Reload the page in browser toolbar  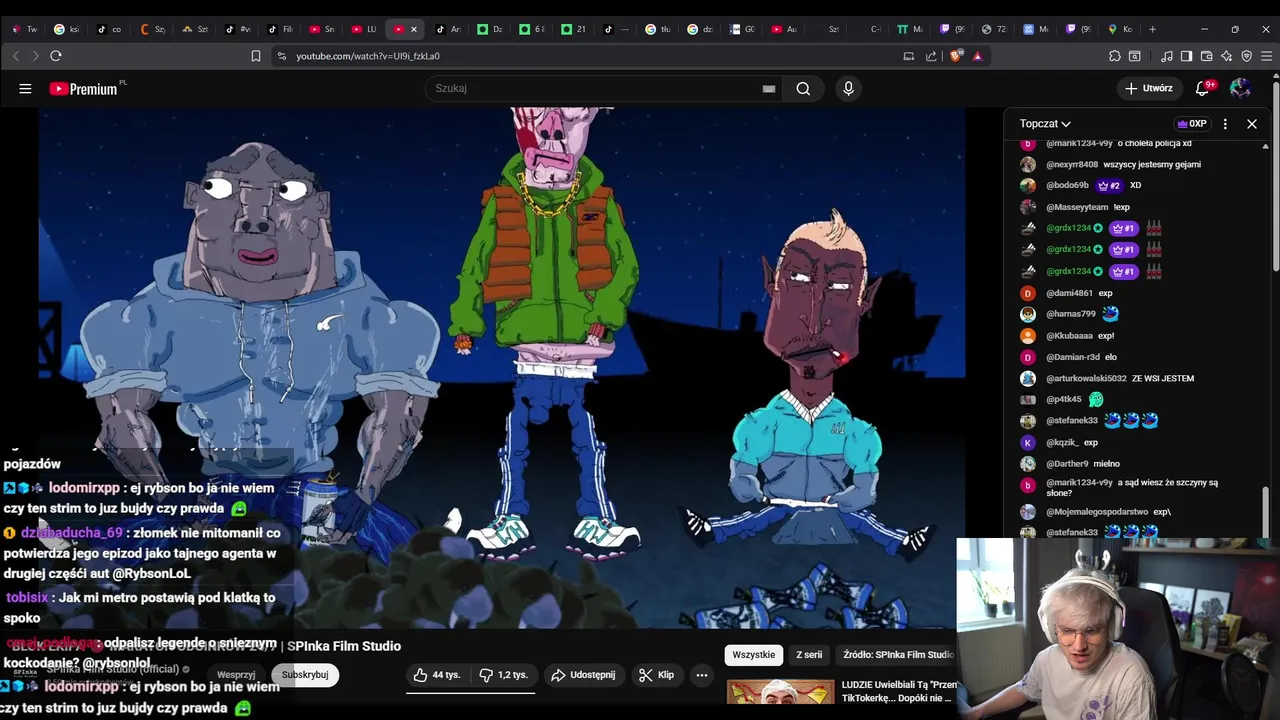pyautogui.click(x=56, y=56)
